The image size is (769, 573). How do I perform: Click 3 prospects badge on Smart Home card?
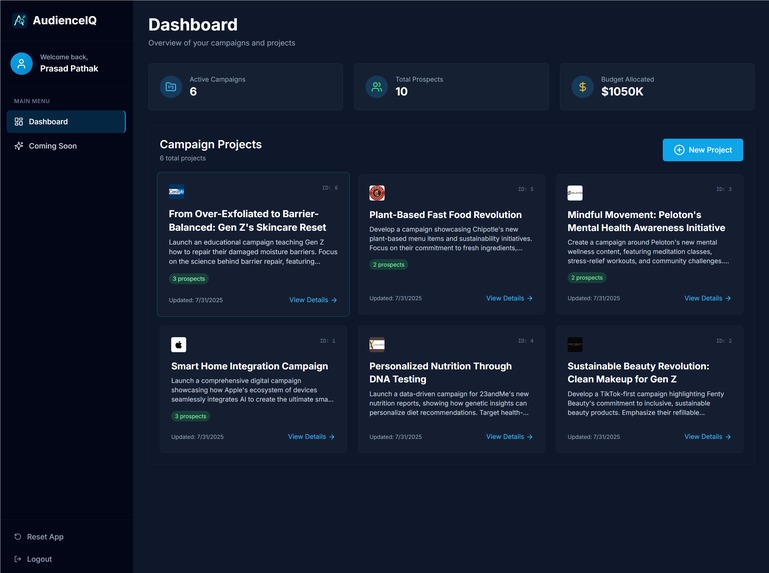click(x=191, y=416)
